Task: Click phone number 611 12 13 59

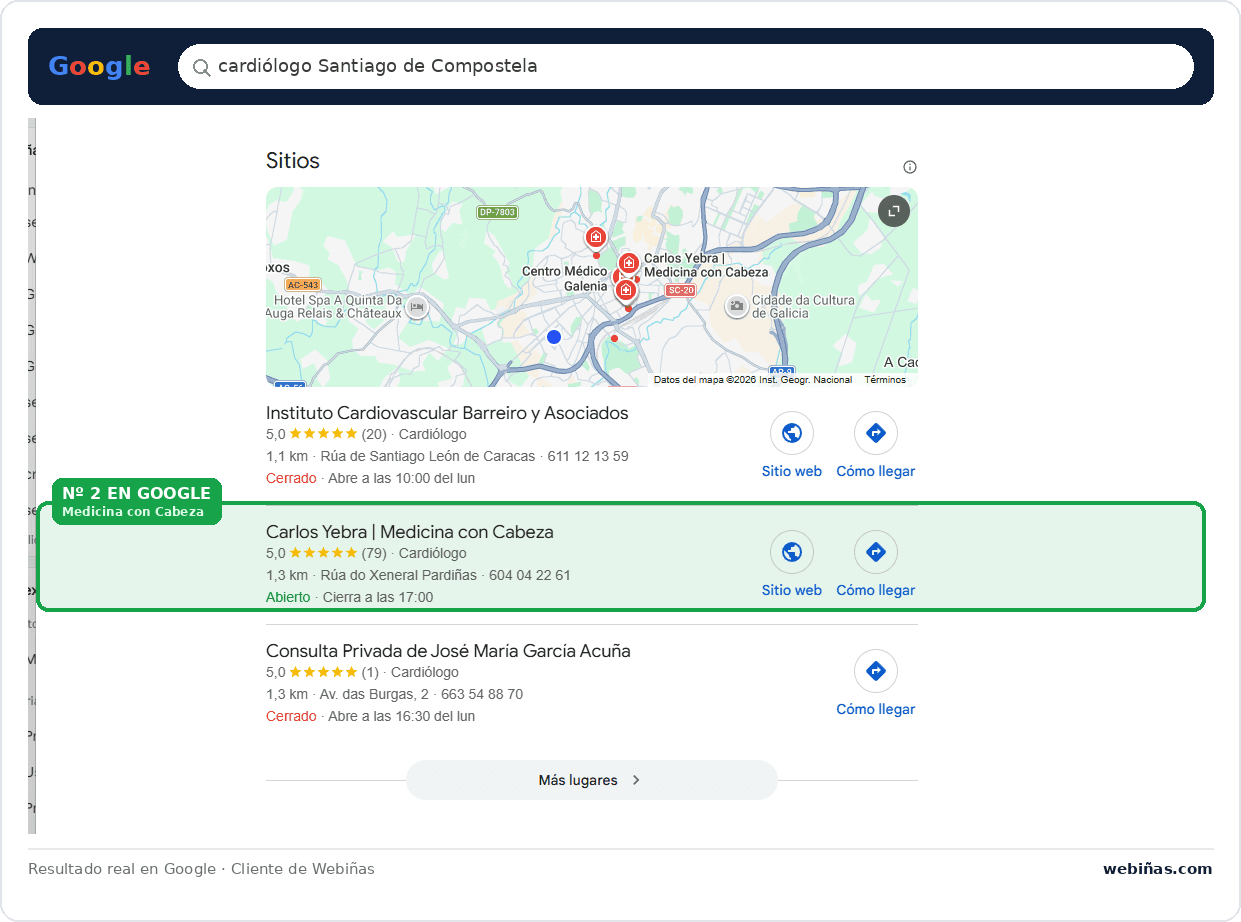Action: coord(588,456)
